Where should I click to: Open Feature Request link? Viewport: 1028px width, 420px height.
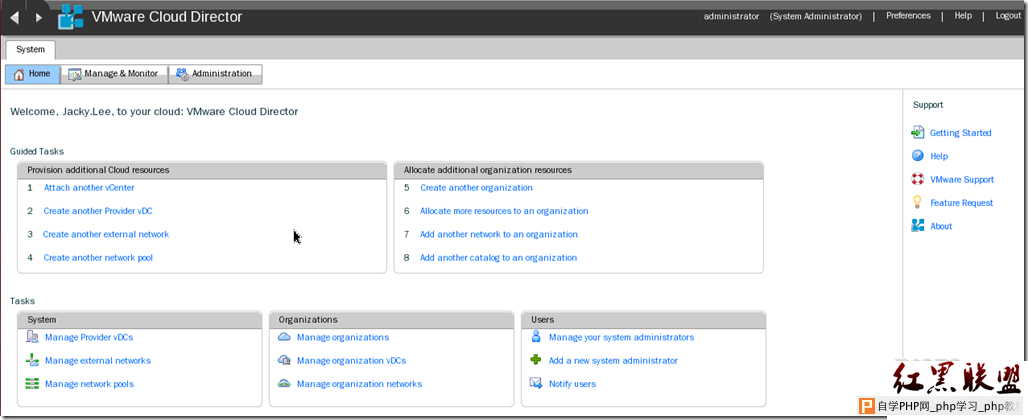tap(962, 203)
